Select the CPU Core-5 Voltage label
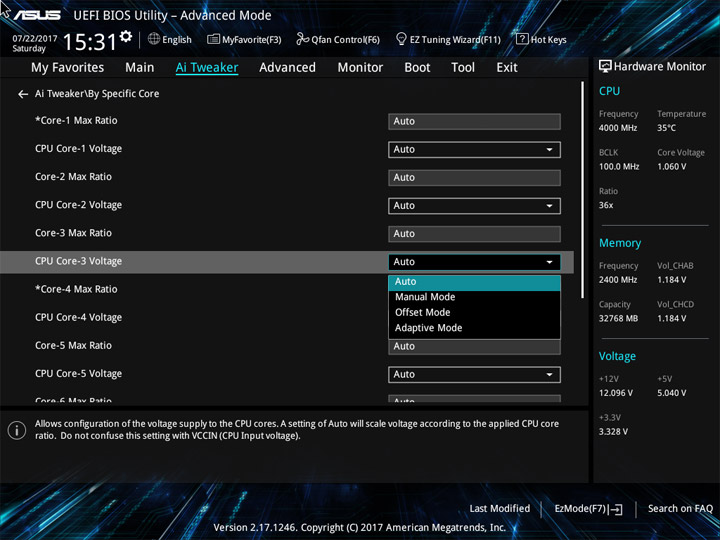Viewport: 720px width, 540px height. coord(79,374)
